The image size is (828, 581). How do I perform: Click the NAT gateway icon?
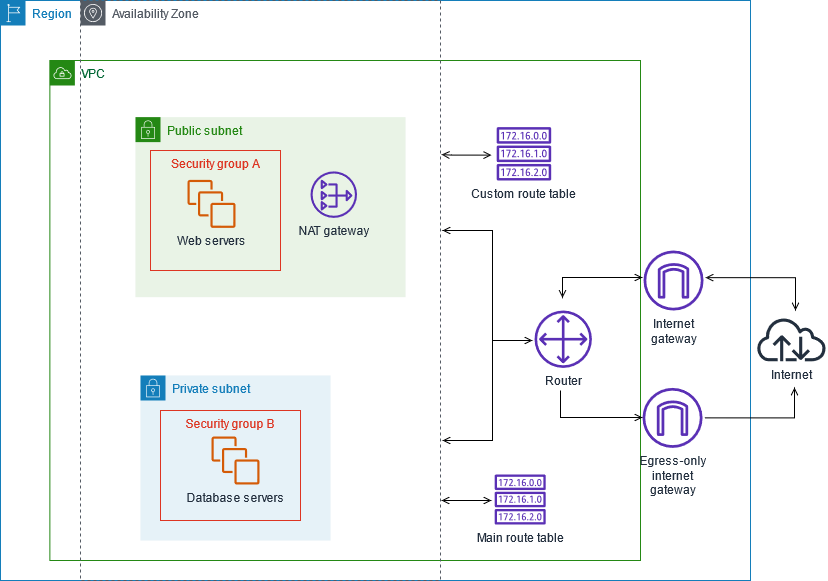click(x=333, y=194)
